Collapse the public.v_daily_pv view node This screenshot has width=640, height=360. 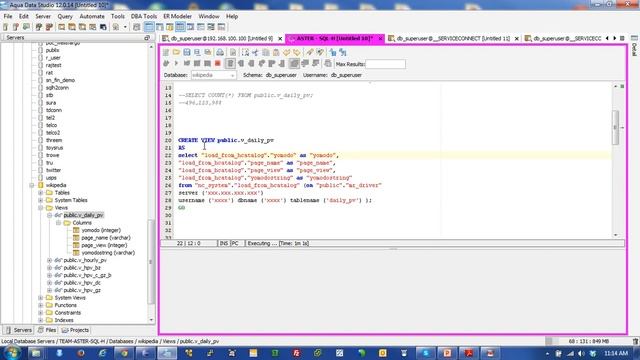pyautogui.click(x=49, y=215)
